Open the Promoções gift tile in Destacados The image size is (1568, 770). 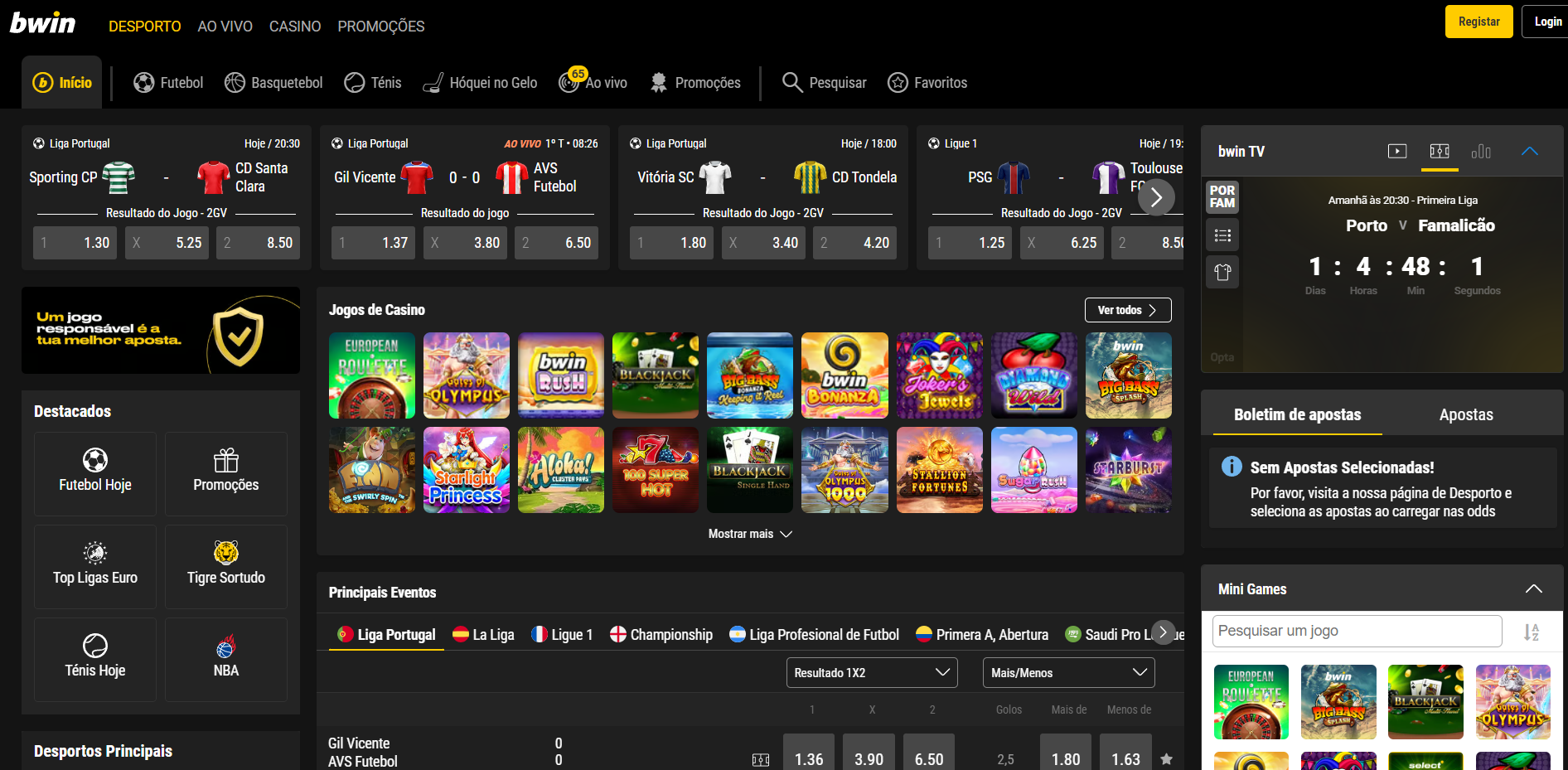[226, 473]
